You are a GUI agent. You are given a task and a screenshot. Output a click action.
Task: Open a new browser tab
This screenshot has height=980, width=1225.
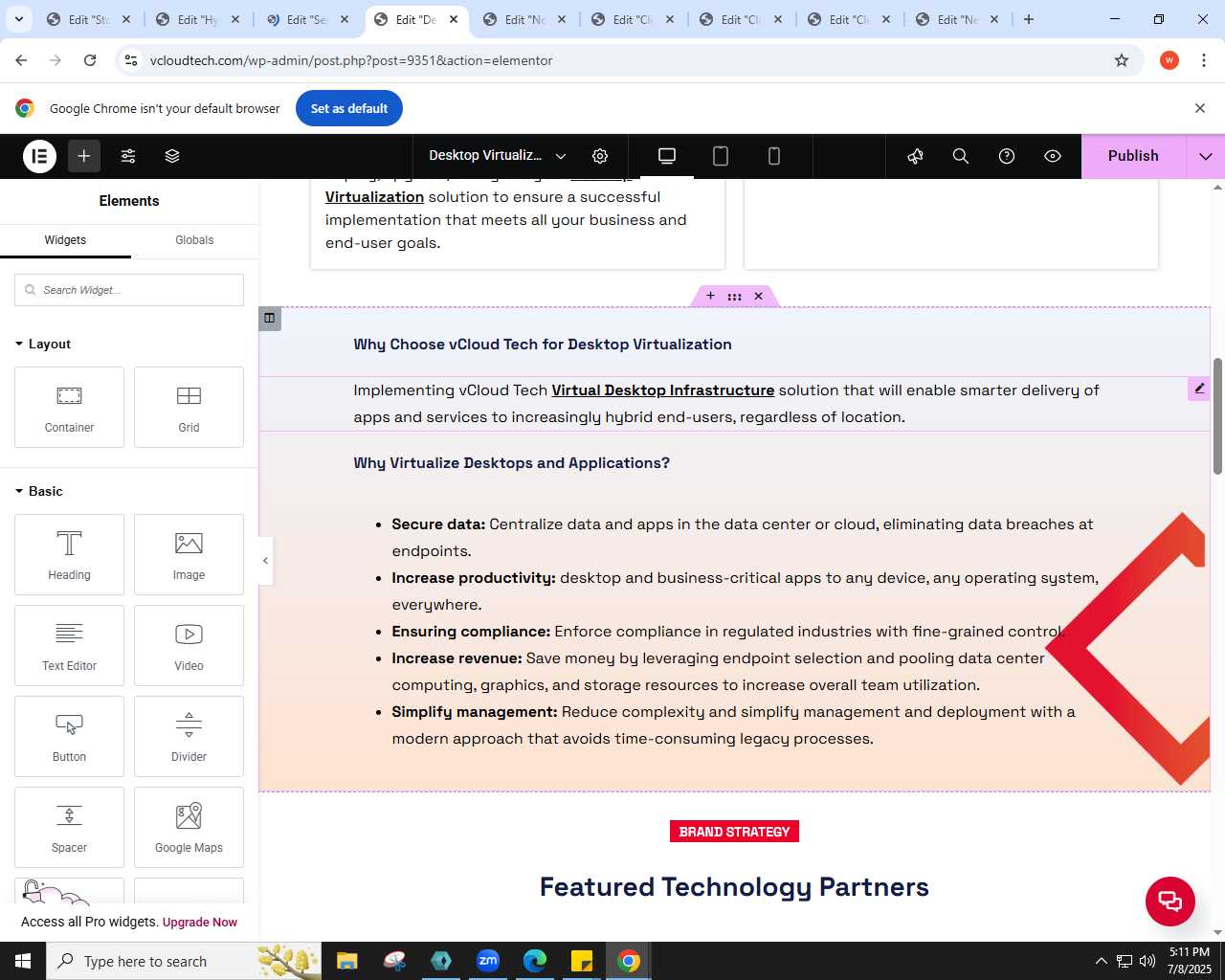point(1029,19)
